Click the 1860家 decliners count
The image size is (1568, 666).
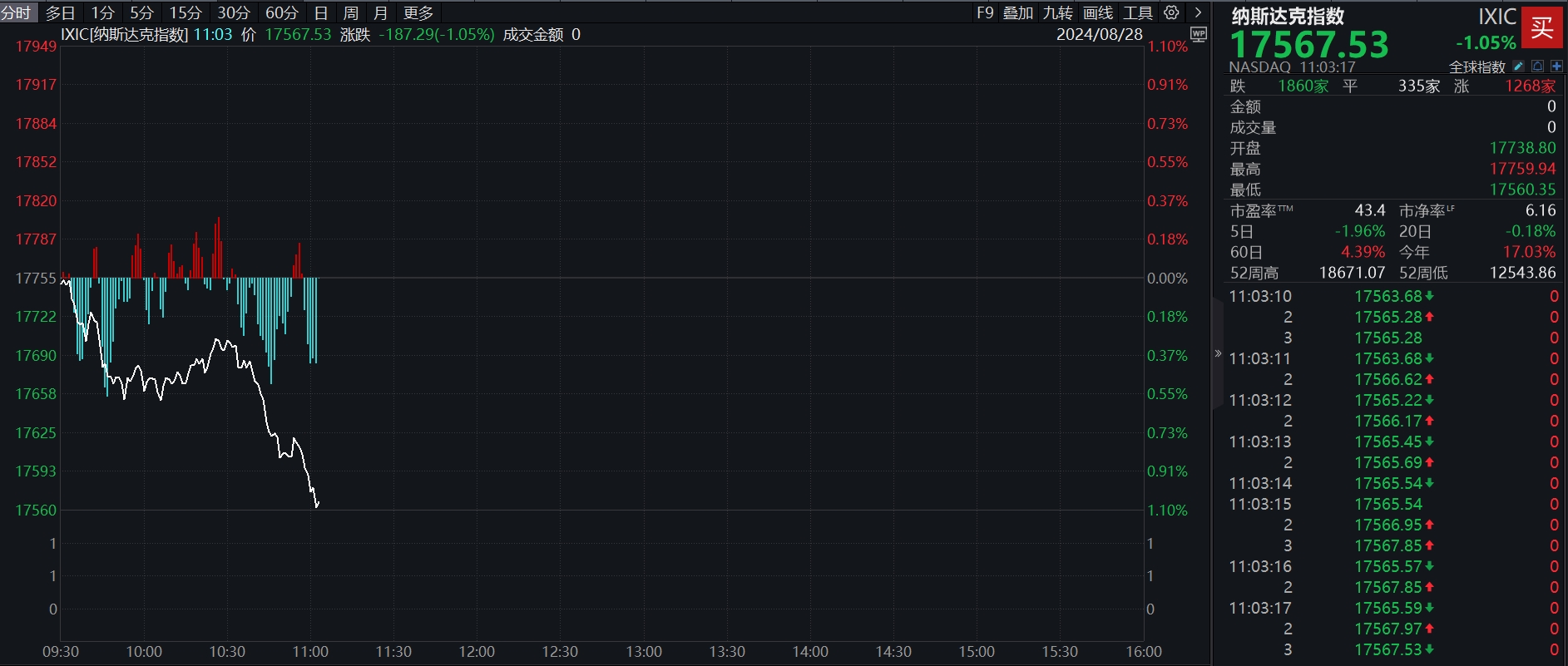(x=1303, y=86)
